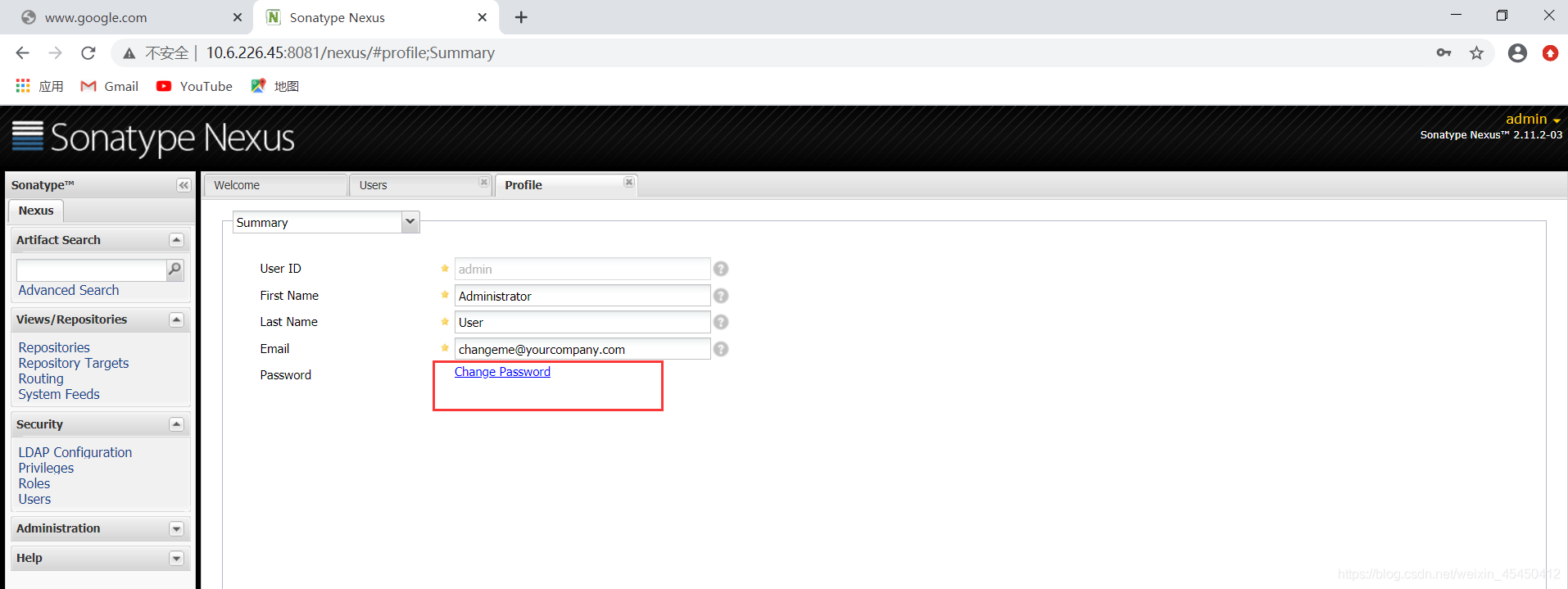Click help icon next to First Name
This screenshot has width=1568, height=589.
pyautogui.click(x=721, y=296)
